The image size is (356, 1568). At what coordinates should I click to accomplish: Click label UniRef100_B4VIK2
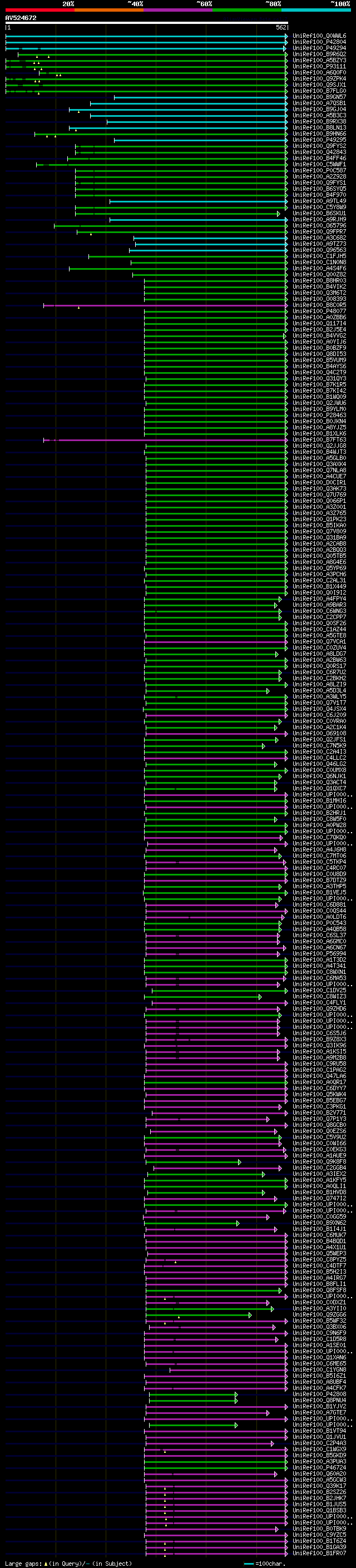pos(319,286)
